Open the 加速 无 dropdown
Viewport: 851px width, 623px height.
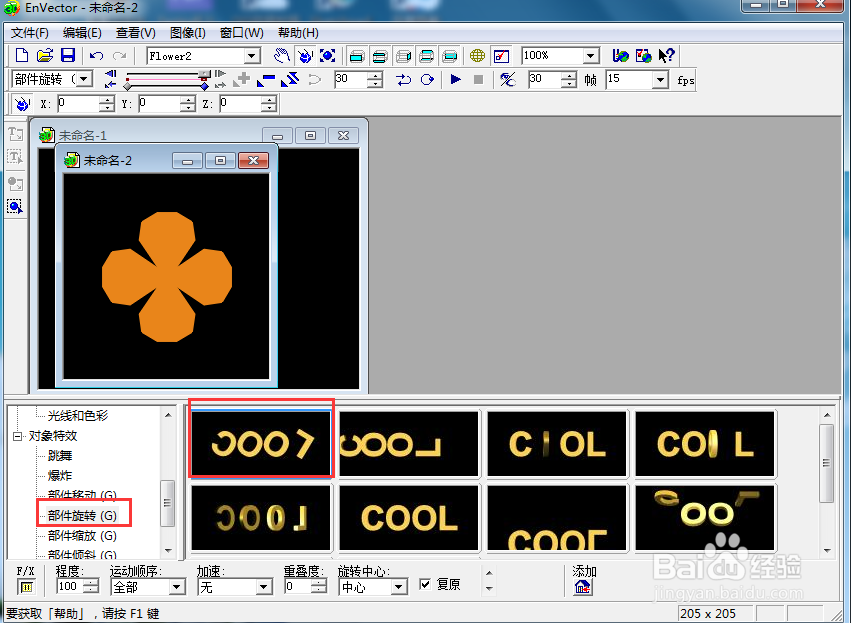(x=264, y=587)
